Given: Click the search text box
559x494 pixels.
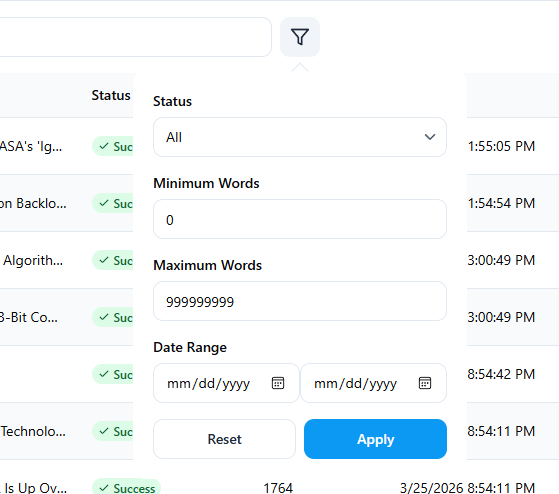Looking at the screenshot, I should point(135,37).
